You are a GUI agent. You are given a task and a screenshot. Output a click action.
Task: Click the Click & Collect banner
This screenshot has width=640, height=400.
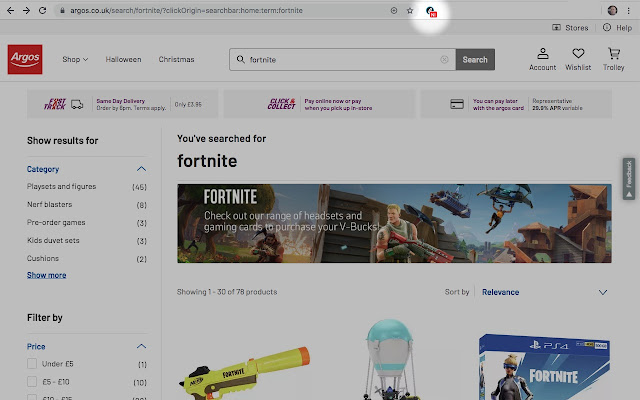coord(319,104)
